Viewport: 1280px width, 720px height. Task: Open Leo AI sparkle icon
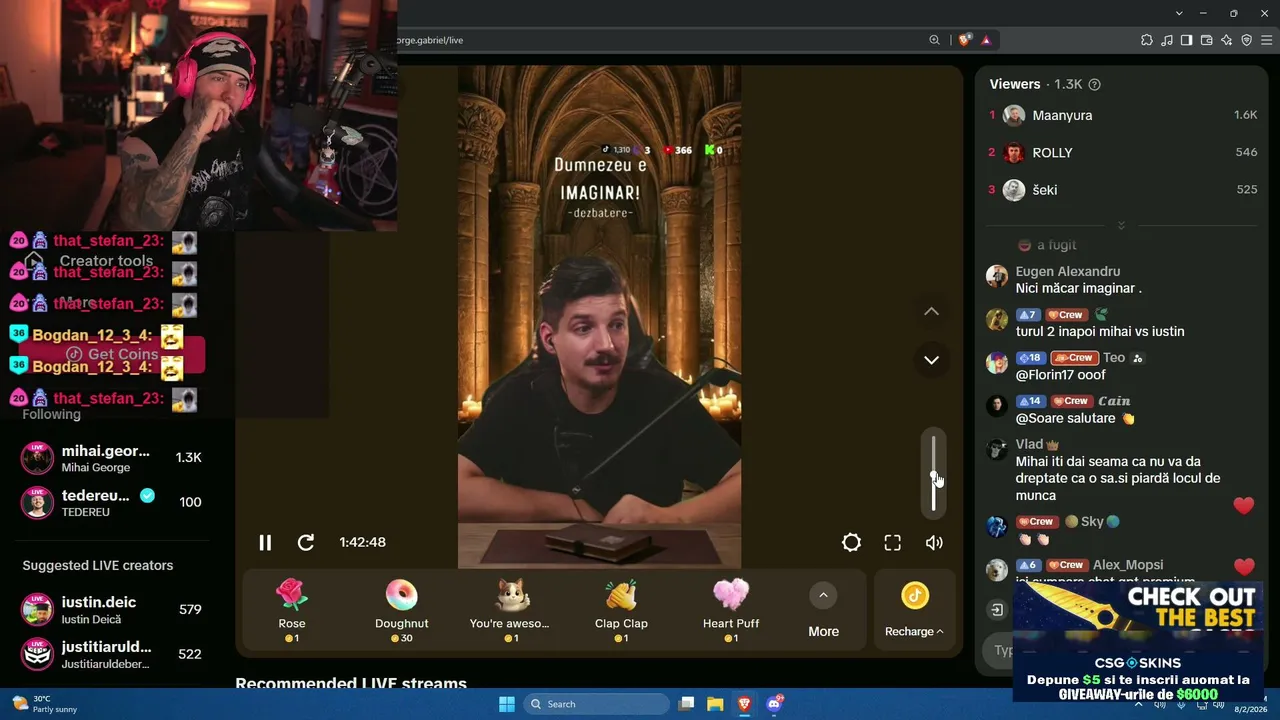1226,40
